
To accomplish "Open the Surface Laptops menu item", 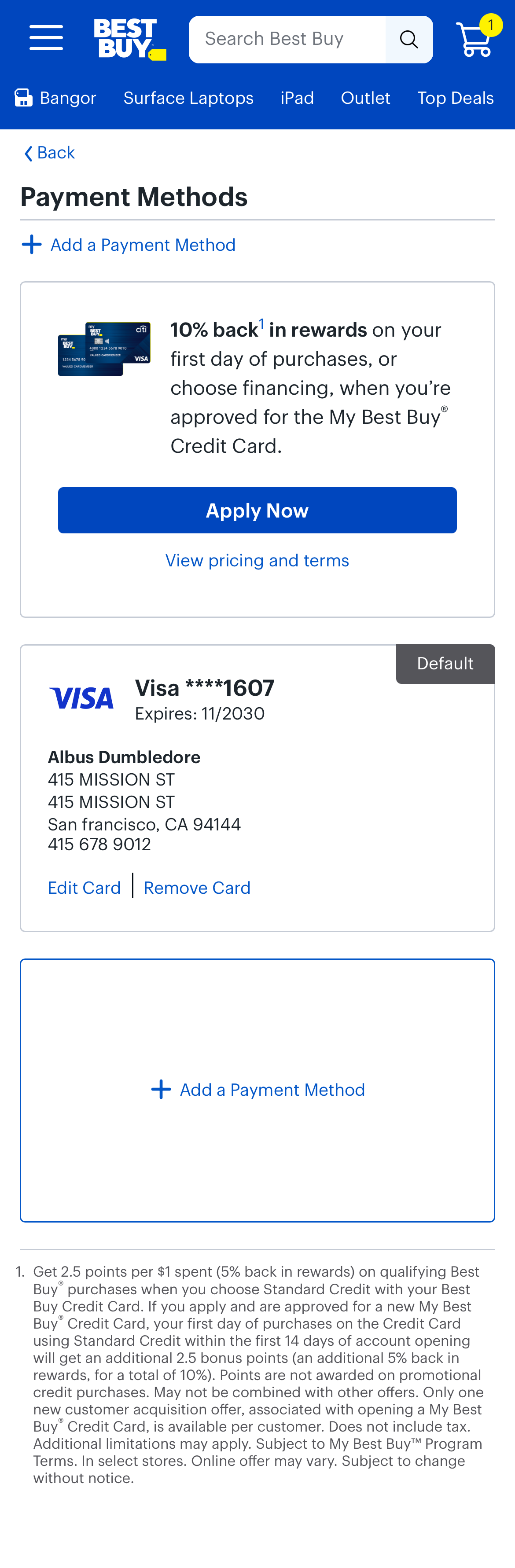I will pyautogui.click(x=188, y=97).
